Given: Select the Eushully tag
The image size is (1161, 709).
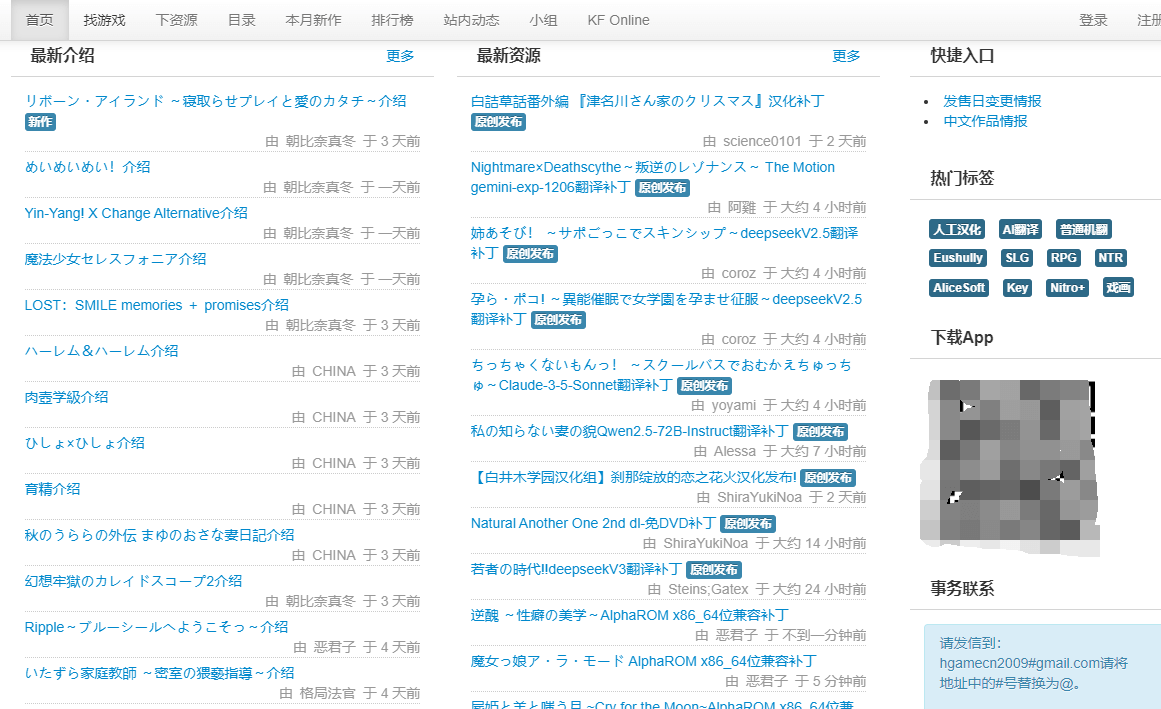Looking at the screenshot, I should (x=957, y=258).
